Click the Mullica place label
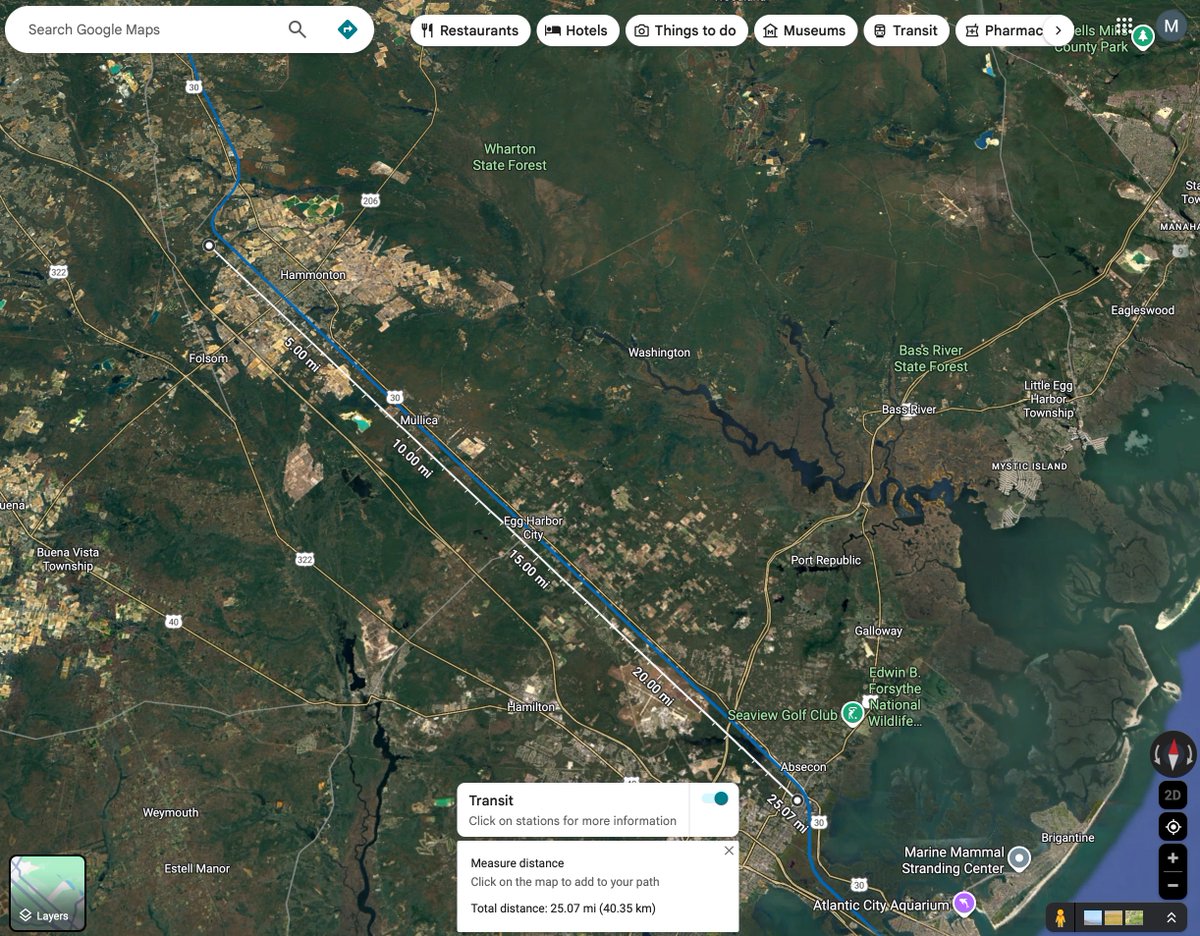 pyautogui.click(x=419, y=420)
